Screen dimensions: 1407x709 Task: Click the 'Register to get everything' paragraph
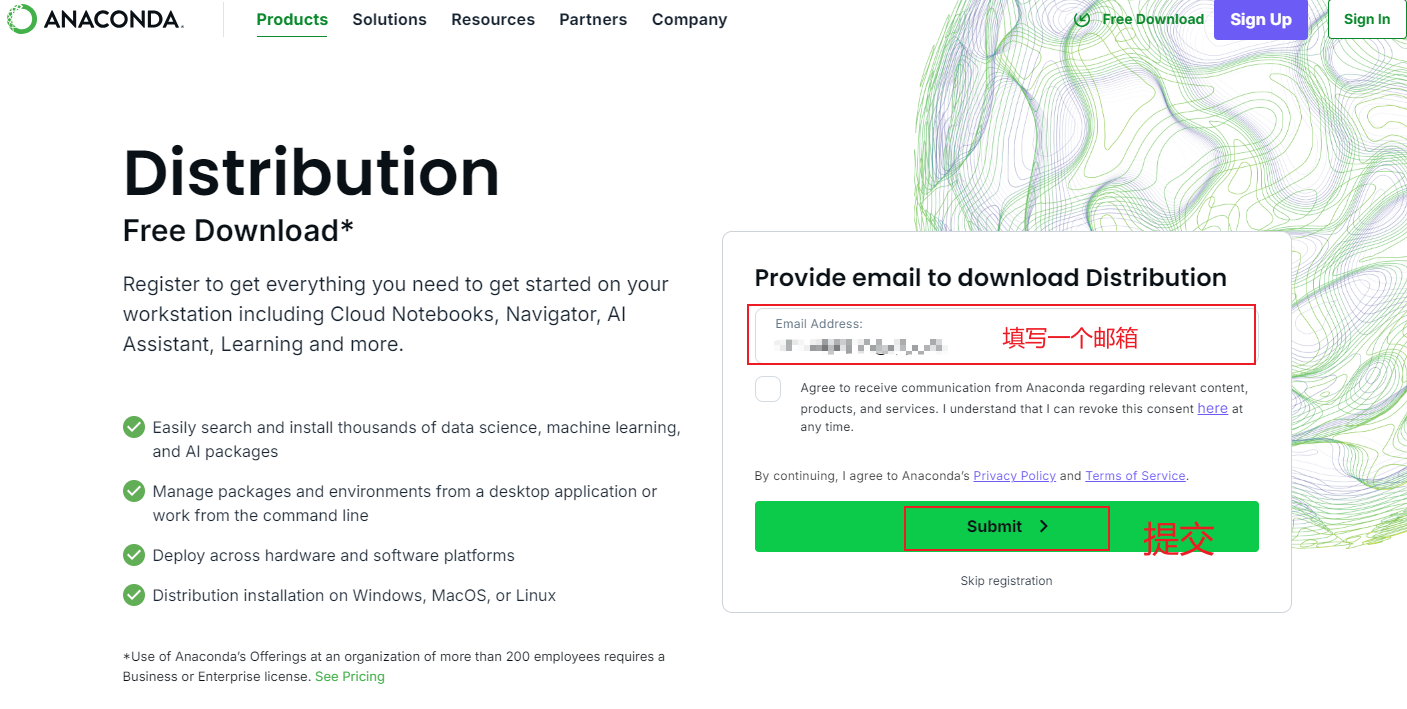tap(396, 314)
